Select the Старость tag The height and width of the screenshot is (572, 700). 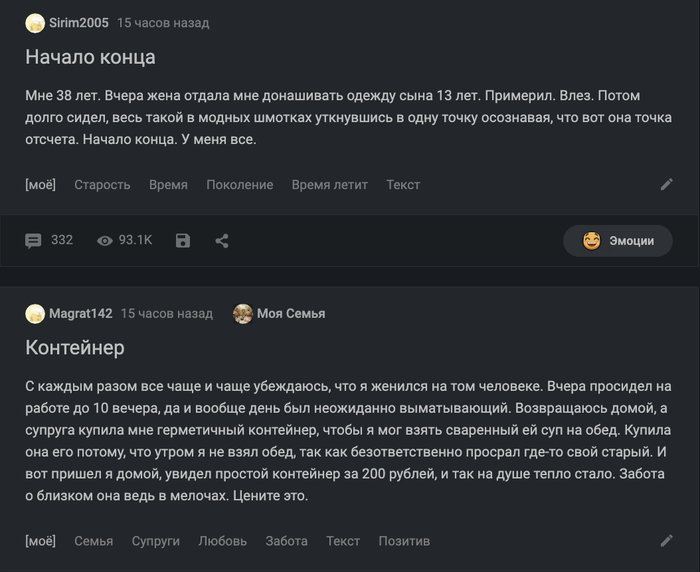pyautogui.click(x=102, y=185)
